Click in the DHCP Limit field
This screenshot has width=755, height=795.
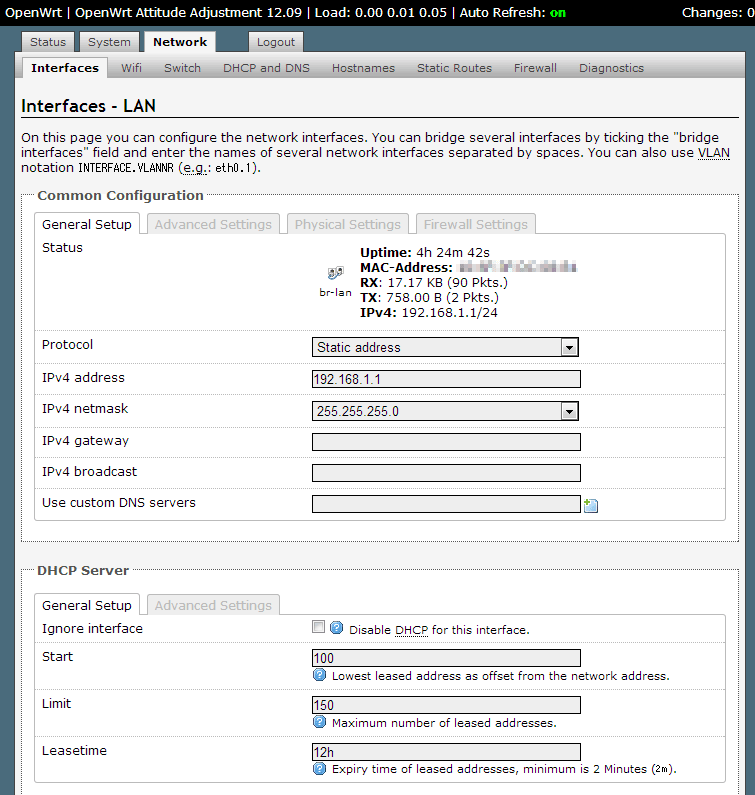pos(446,705)
